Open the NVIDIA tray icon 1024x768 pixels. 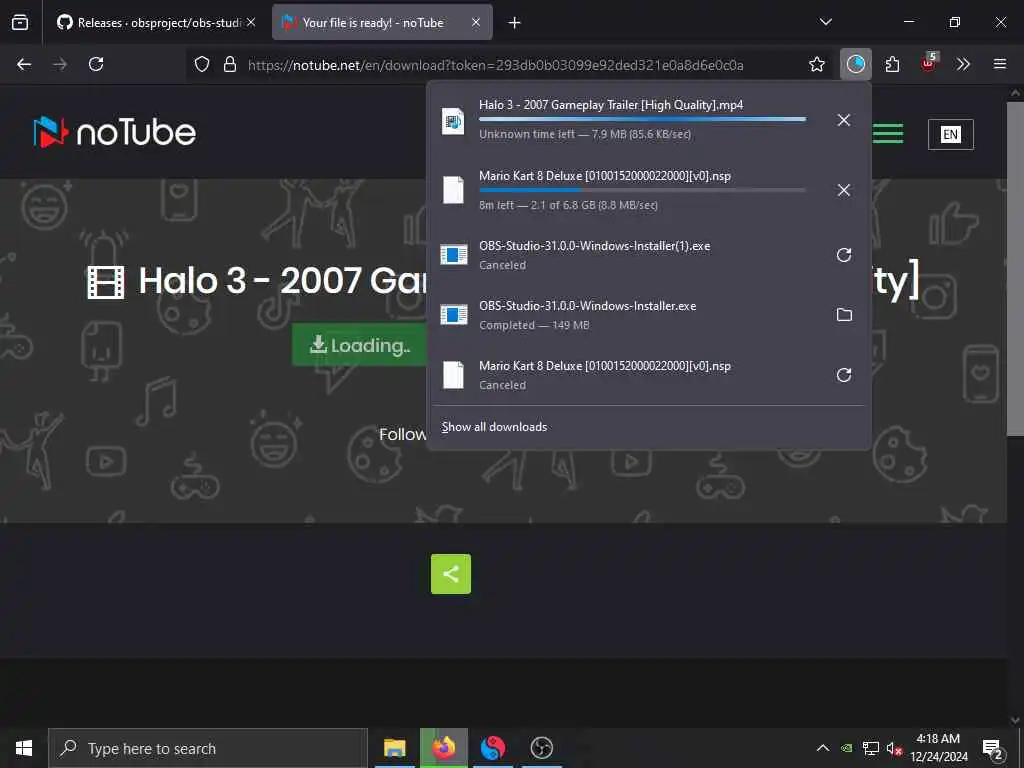846,748
